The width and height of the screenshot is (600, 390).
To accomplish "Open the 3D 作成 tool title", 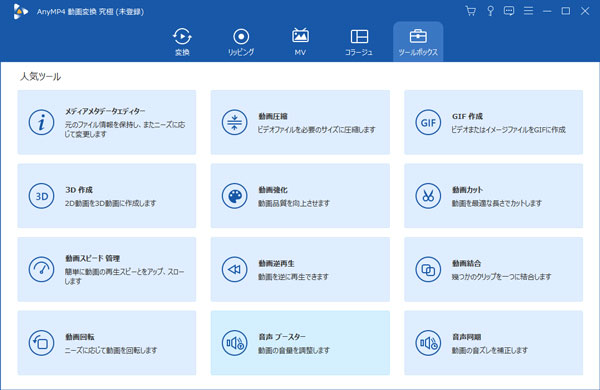I will (x=79, y=190).
